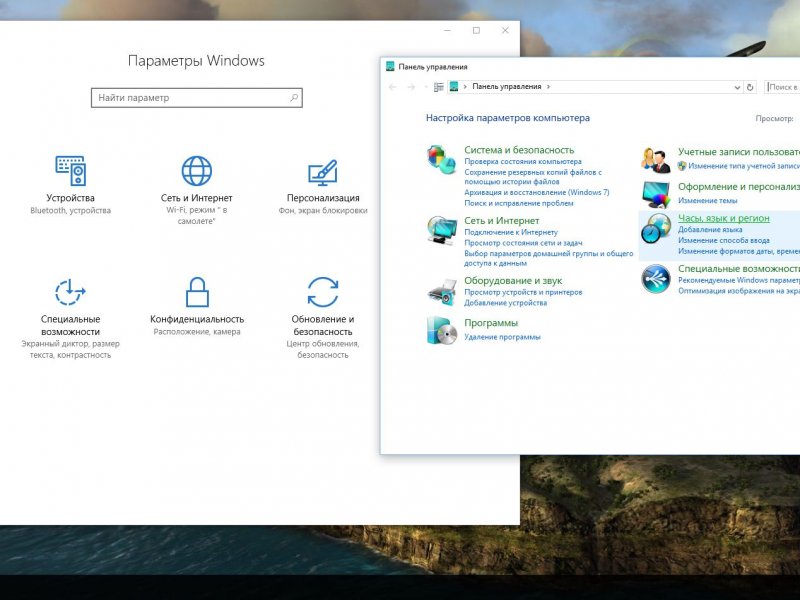Viewport: 800px width, 600px height.
Task: Open Изменение темы link
Action: 708,201
